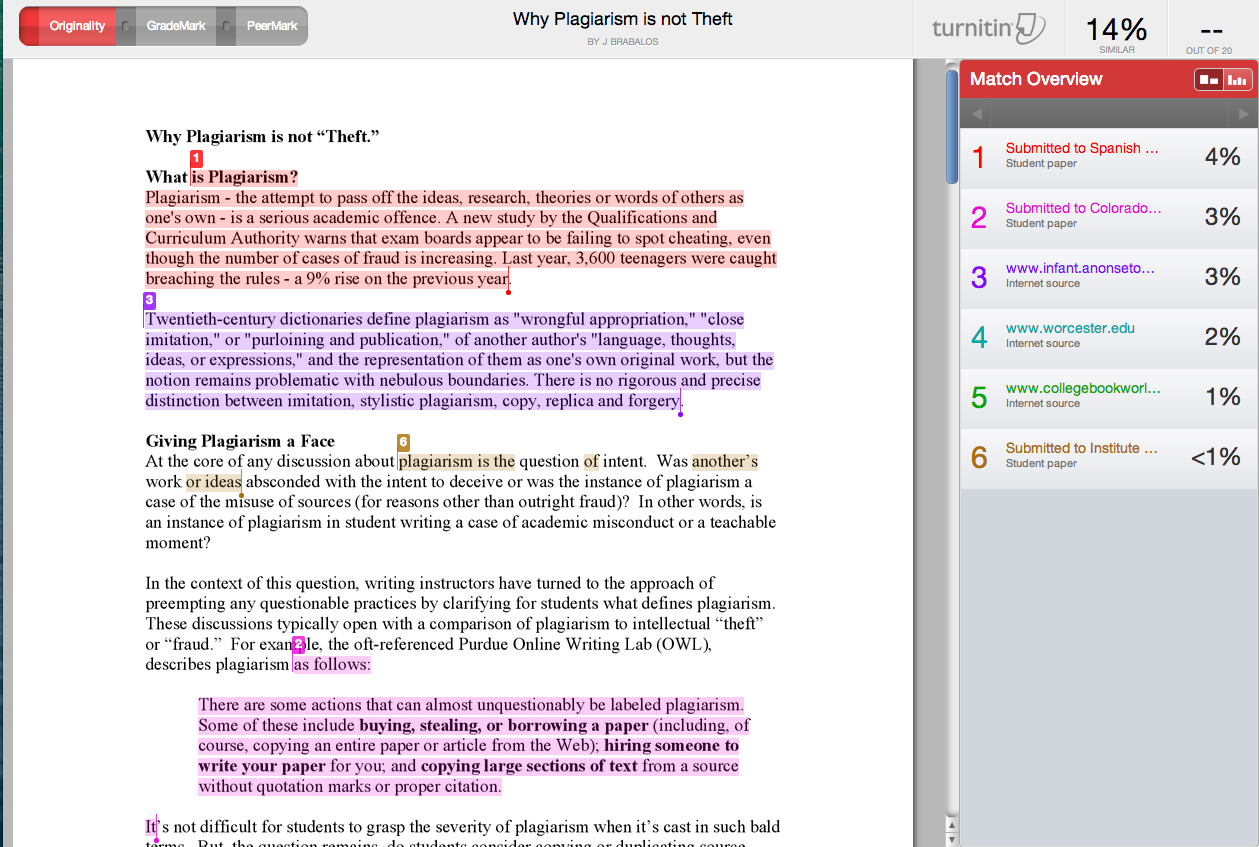Click purple match marker 3 in the document

[149, 300]
